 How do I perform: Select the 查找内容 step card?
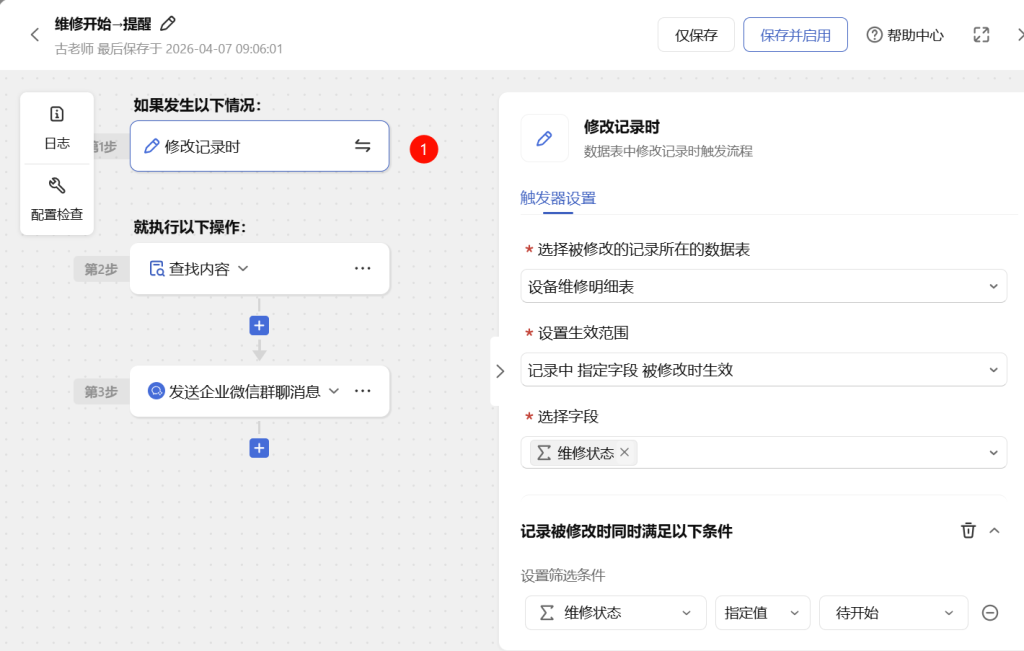point(259,268)
